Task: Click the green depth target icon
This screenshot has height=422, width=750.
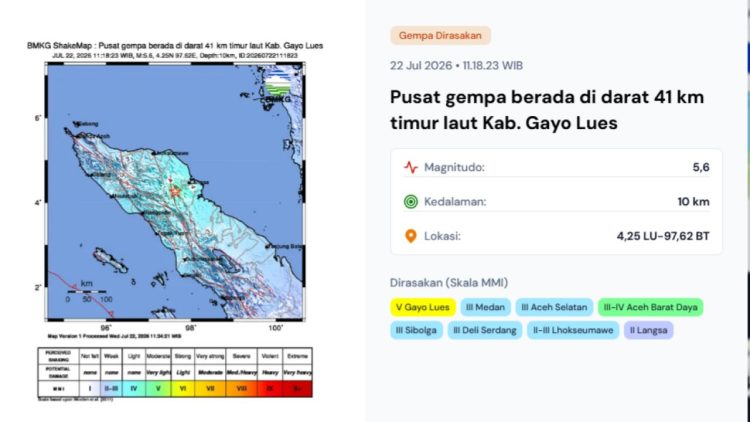Action: point(410,202)
